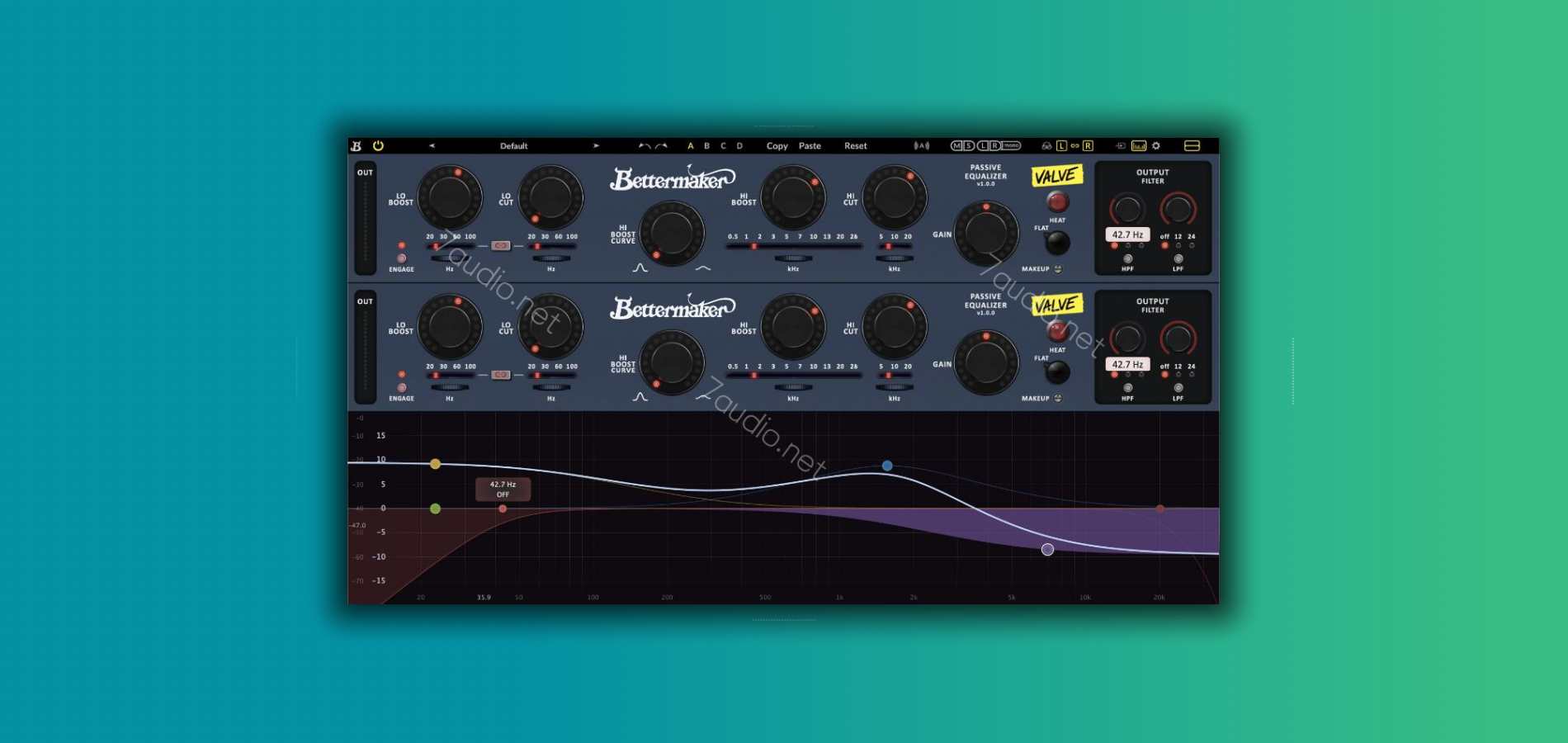Toggle the spectrum analyzer icon
This screenshot has width=1568, height=743.
pos(1139,145)
